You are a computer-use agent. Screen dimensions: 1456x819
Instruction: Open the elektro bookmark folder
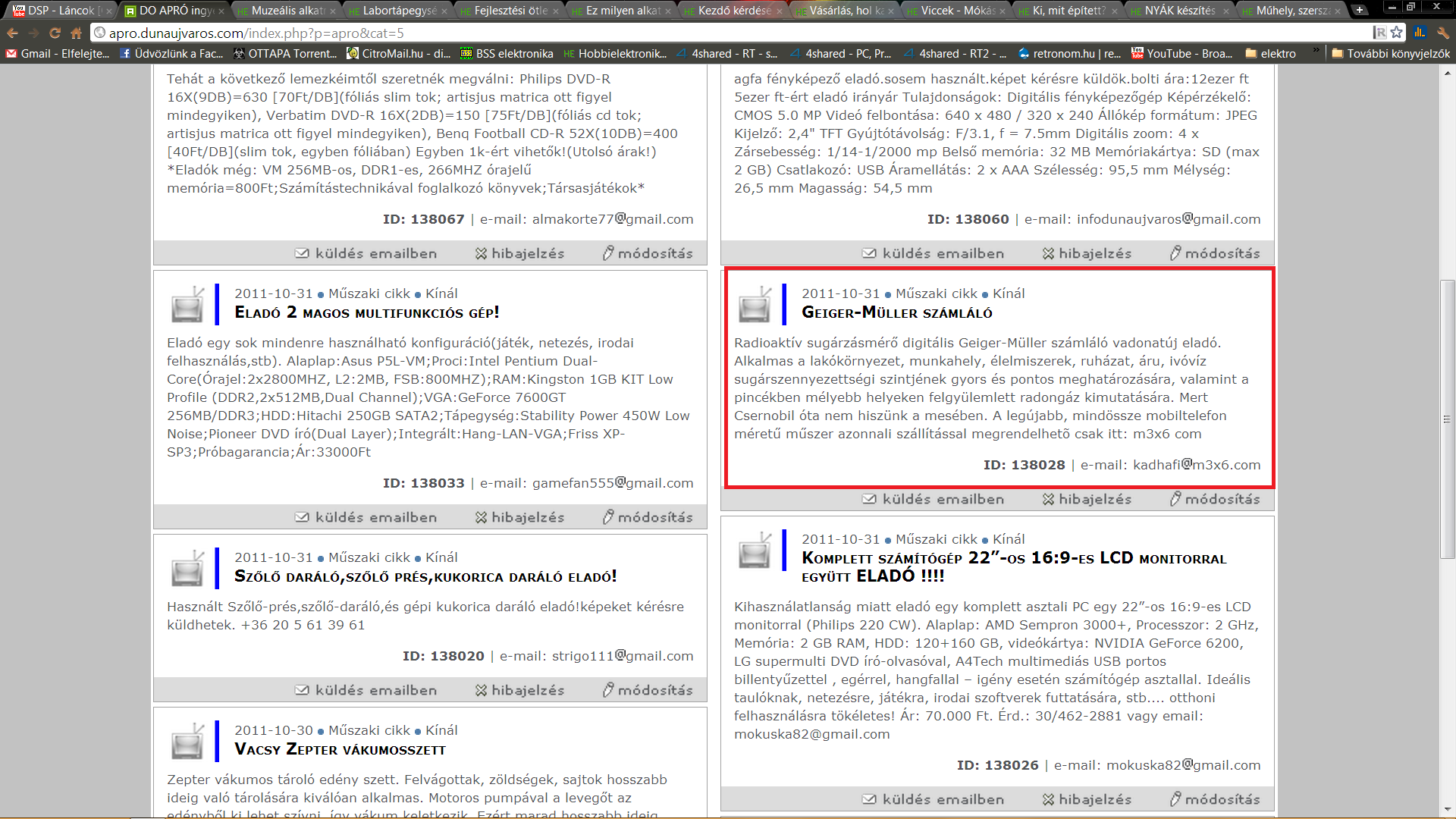[1270, 53]
